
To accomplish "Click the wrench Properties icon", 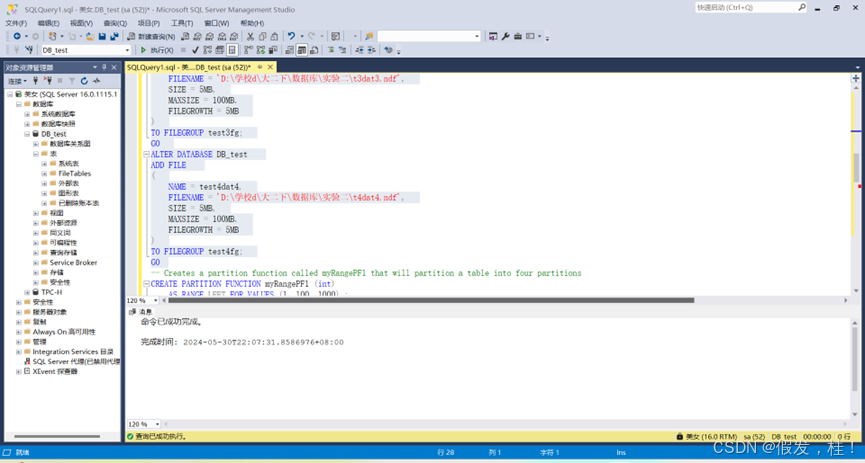I will click(505, 36).
